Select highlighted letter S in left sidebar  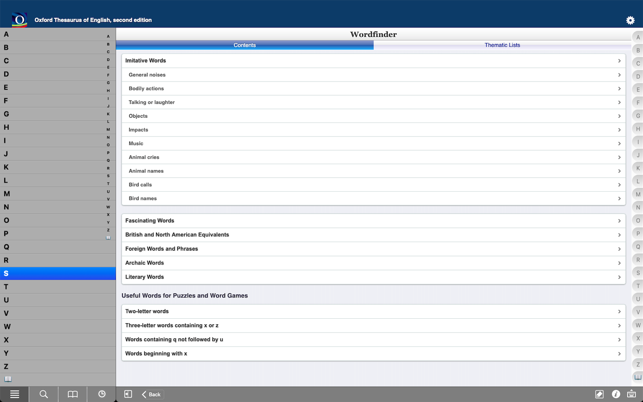tap(58, 273)
